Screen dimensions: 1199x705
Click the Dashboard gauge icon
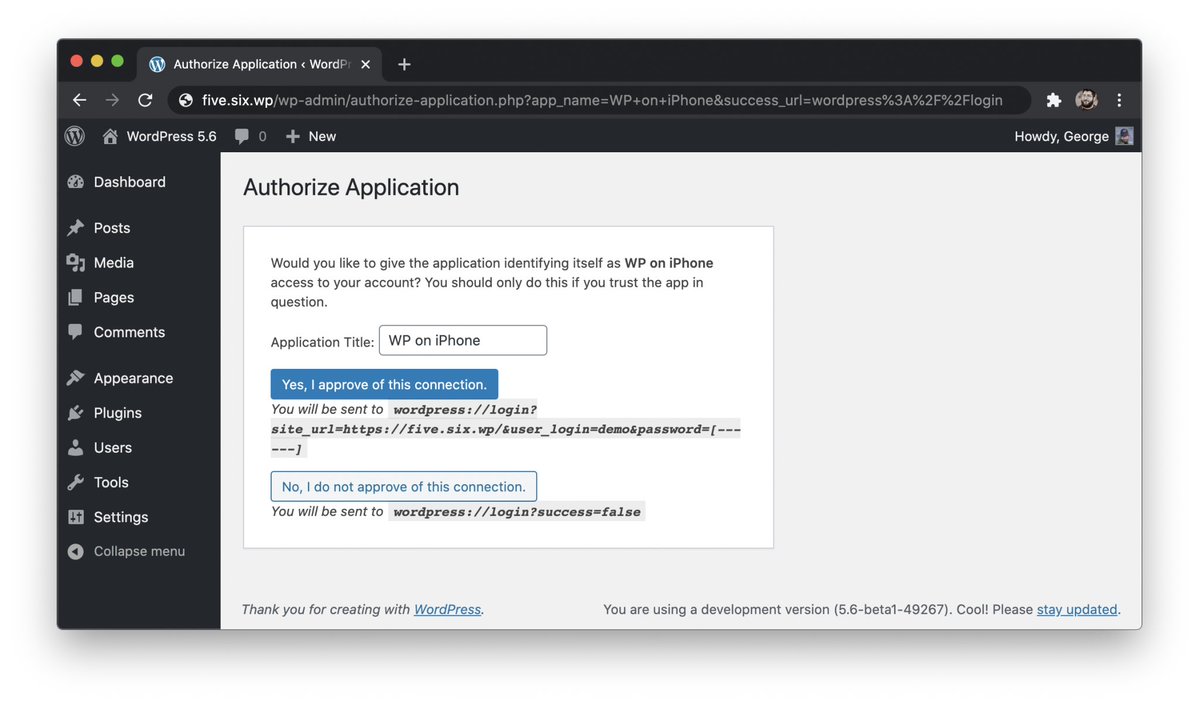(x=75, y=182)
